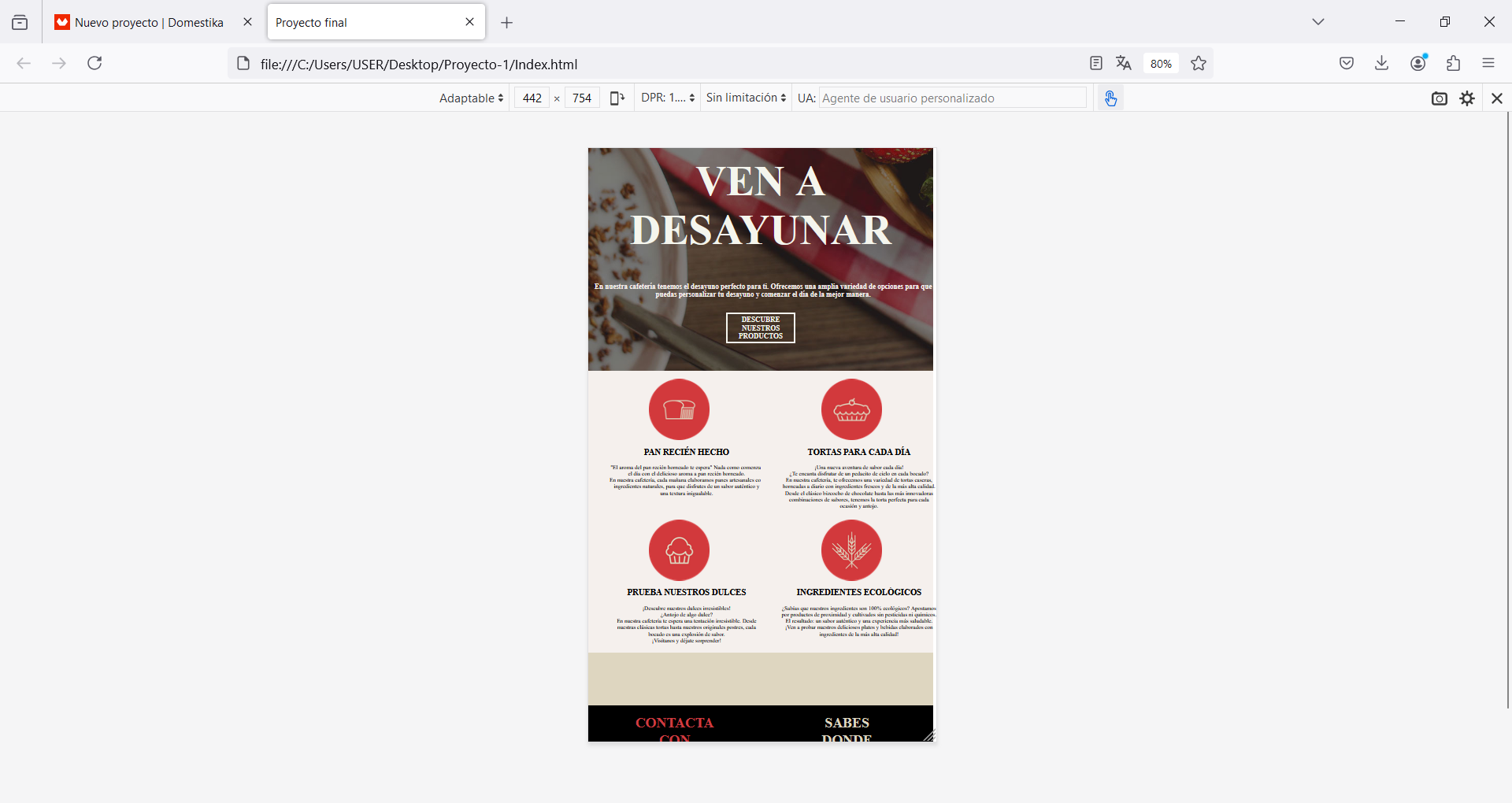Screen dimensions: 1512x803
Task: Toggle reader view
Action: tap(1095, 64)
